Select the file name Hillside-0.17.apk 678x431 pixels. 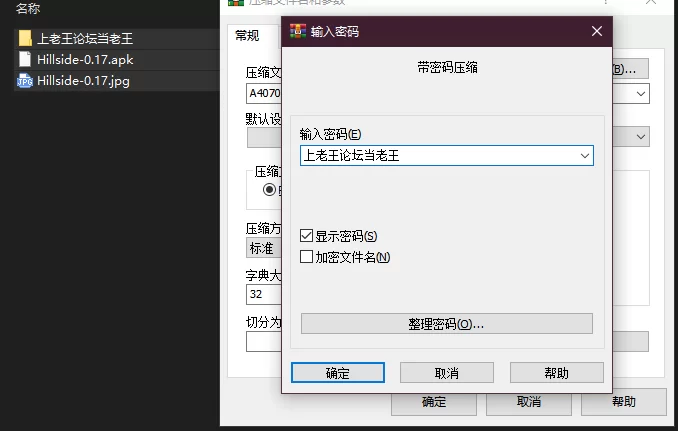pos(85,60)
